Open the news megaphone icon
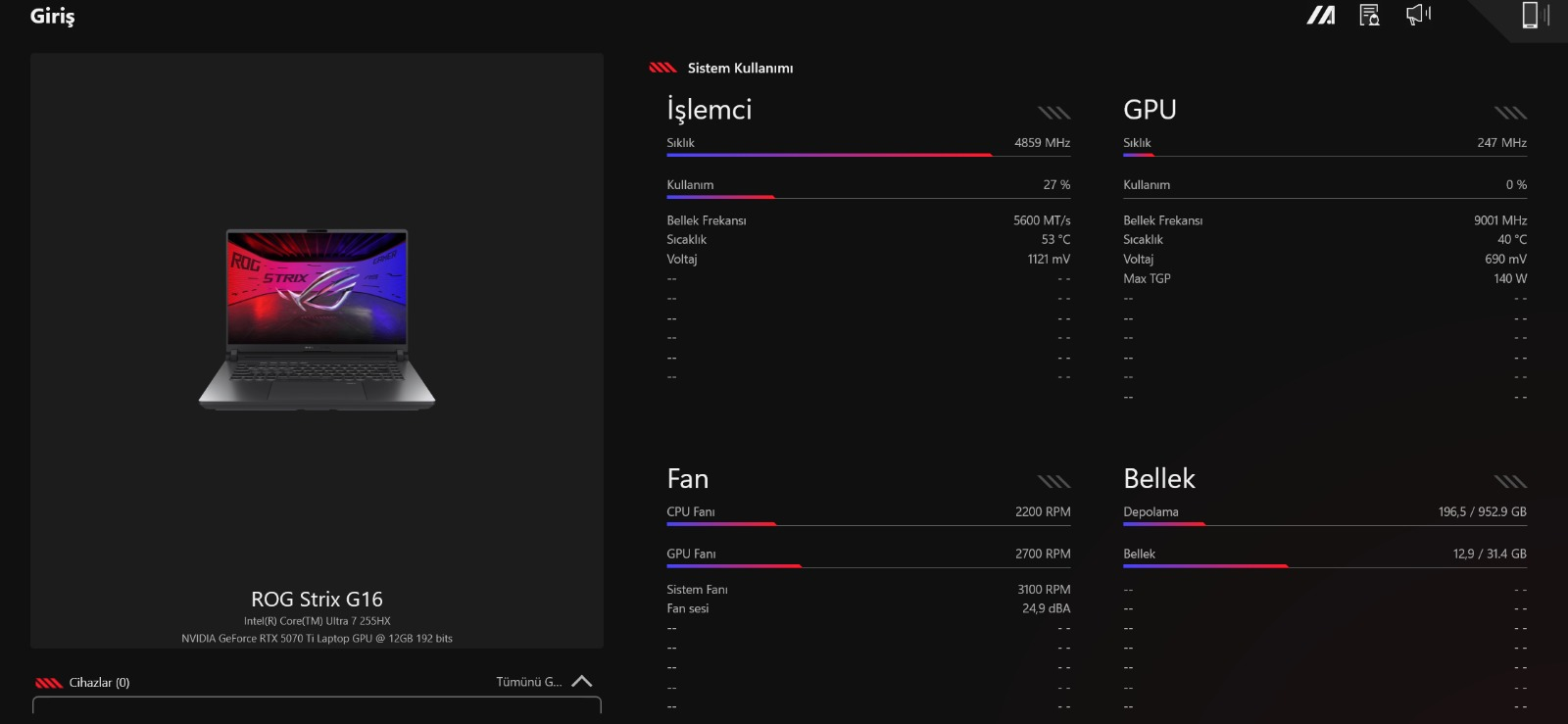The width and height of the screenshot is (1568, 724). click(1418, 14)
